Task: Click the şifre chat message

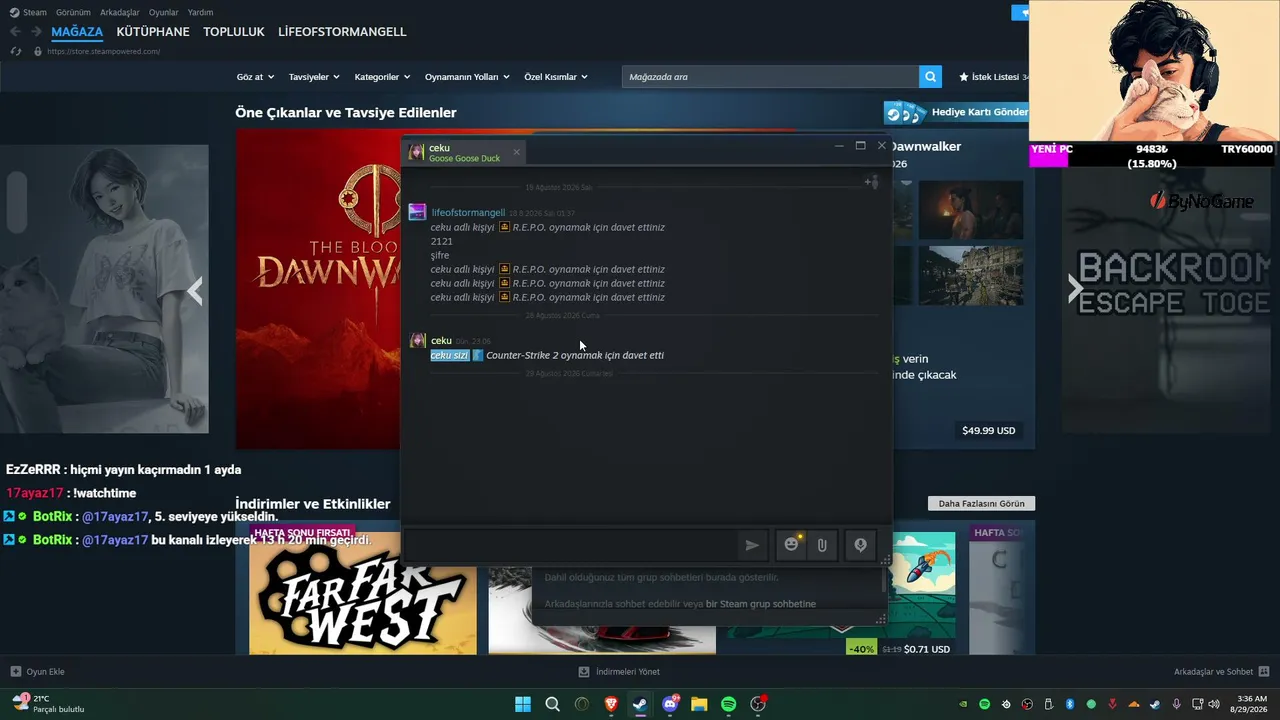Action: [x=440, y=255]
